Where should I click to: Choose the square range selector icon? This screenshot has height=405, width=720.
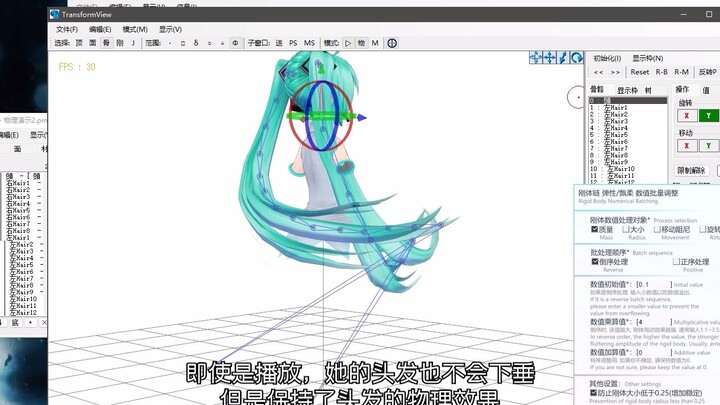coord(183,43)
